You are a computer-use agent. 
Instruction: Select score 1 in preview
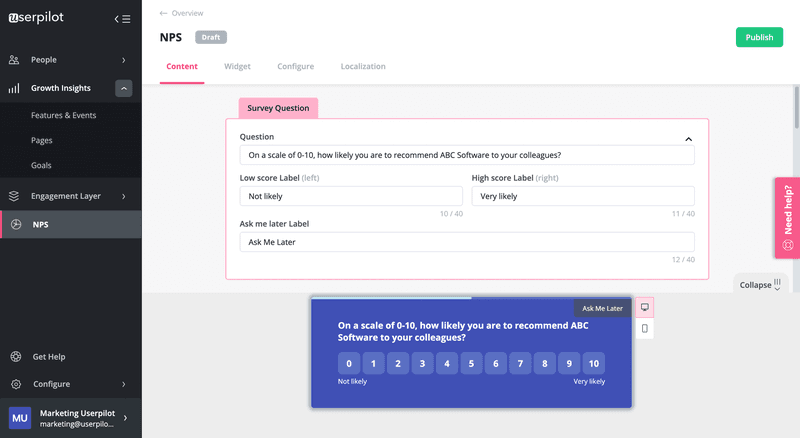(x=373, y=363)
